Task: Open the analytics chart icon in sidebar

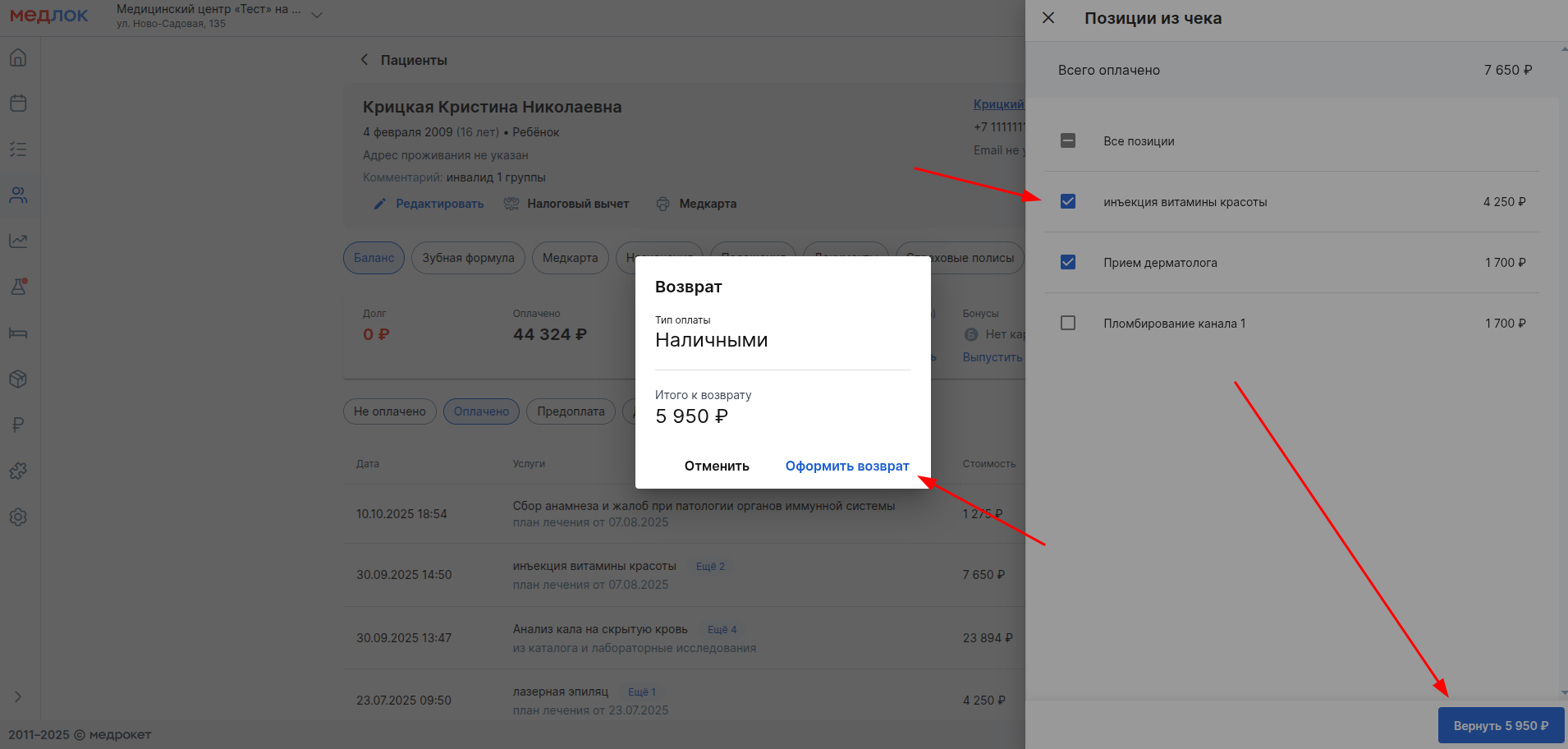Action: [18, 241]
